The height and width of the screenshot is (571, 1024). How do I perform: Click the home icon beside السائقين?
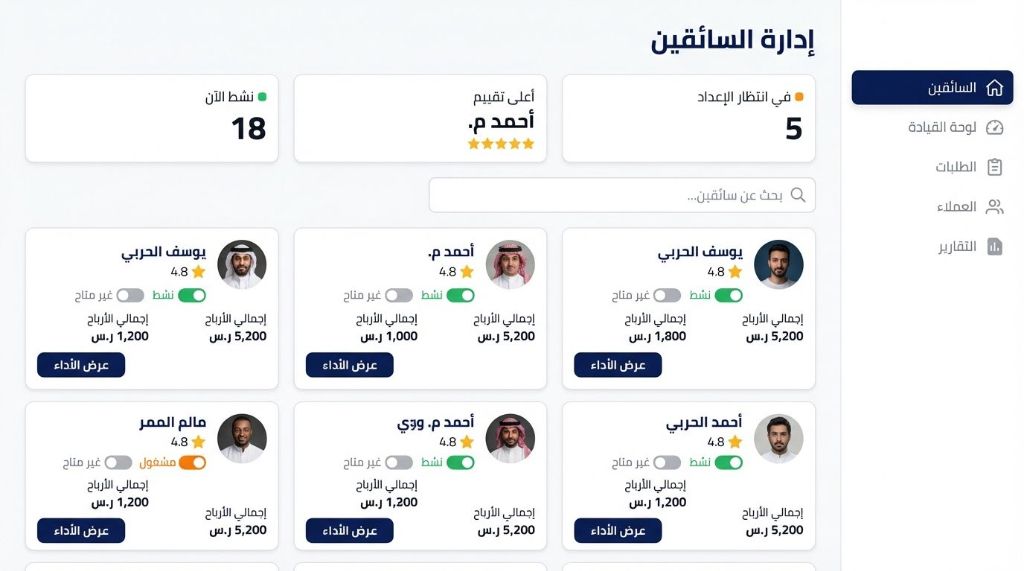[994, 88]
